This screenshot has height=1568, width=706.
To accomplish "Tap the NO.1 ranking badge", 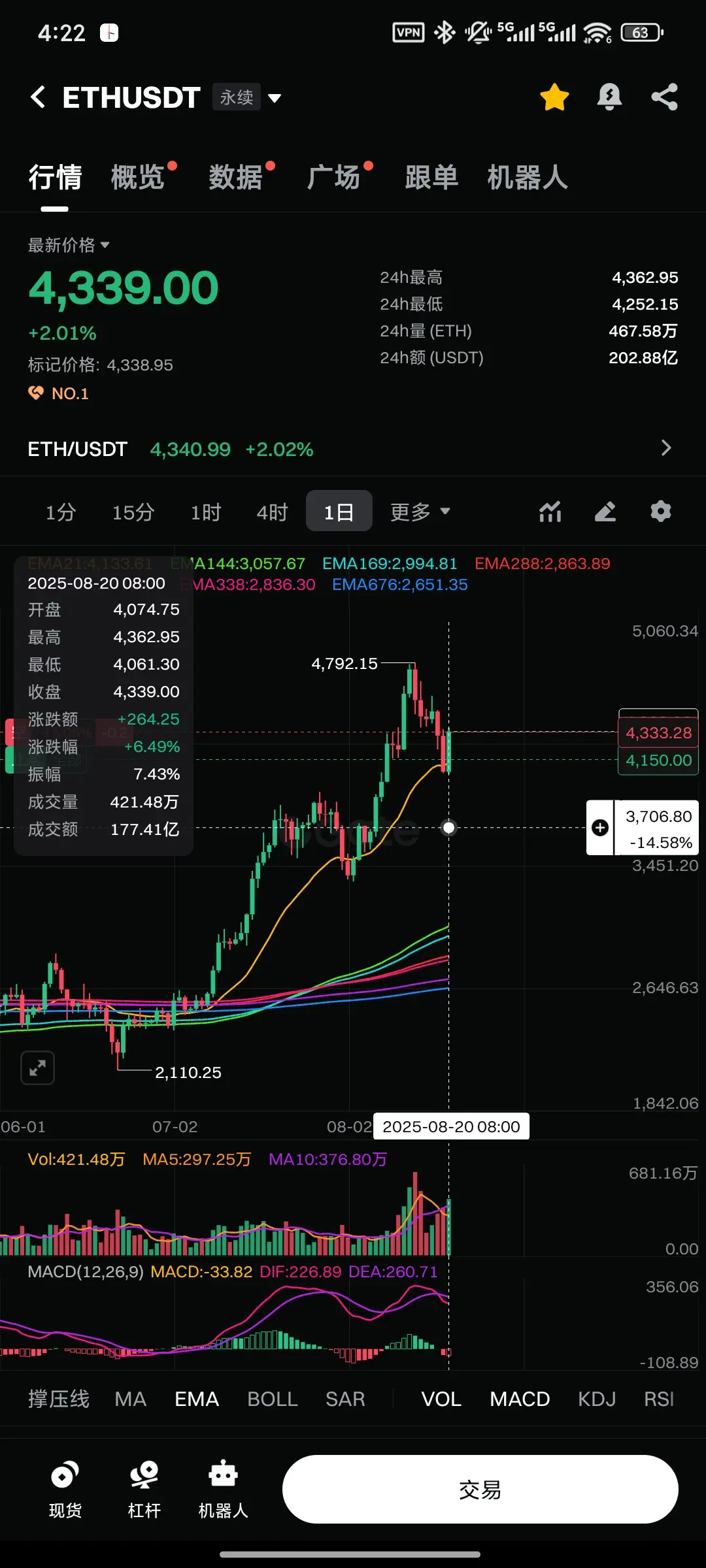I will pyautogui.click(x=58, y=393).
